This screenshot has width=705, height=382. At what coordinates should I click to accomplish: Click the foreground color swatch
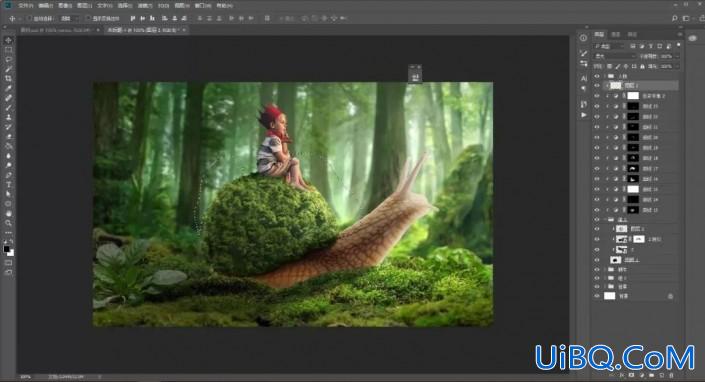point(6,249)
